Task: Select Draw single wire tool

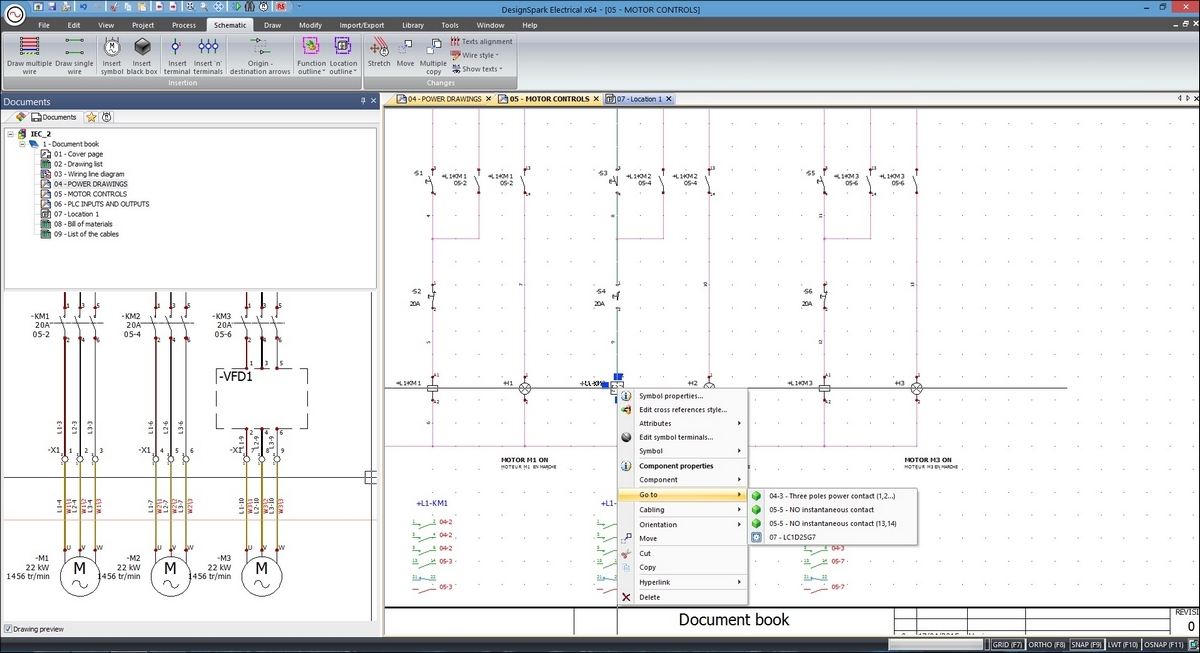Action: pyautogui.click(x=74, y=55)
